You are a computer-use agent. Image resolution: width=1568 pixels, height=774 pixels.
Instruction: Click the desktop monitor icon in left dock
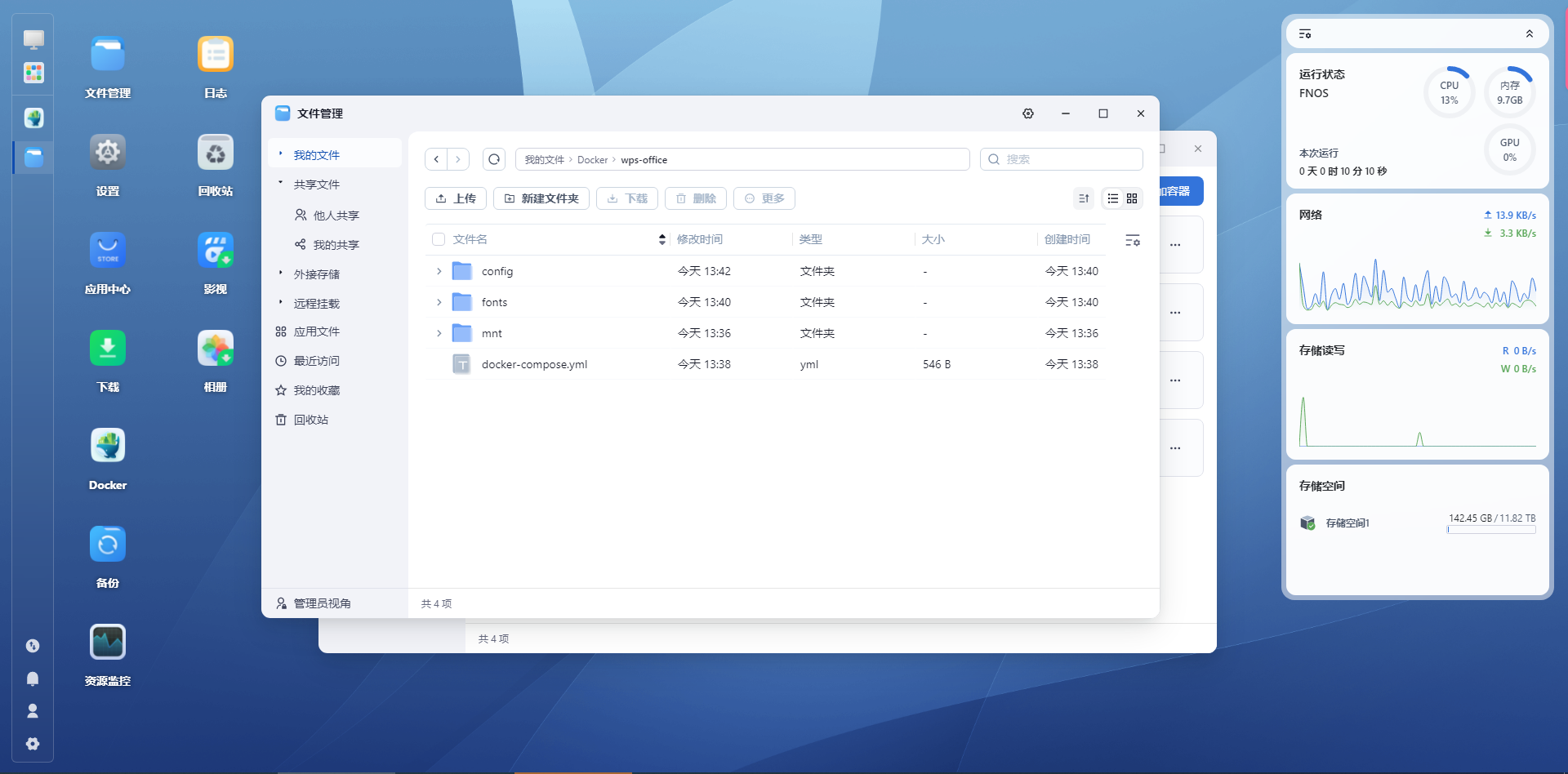[33, 39]
